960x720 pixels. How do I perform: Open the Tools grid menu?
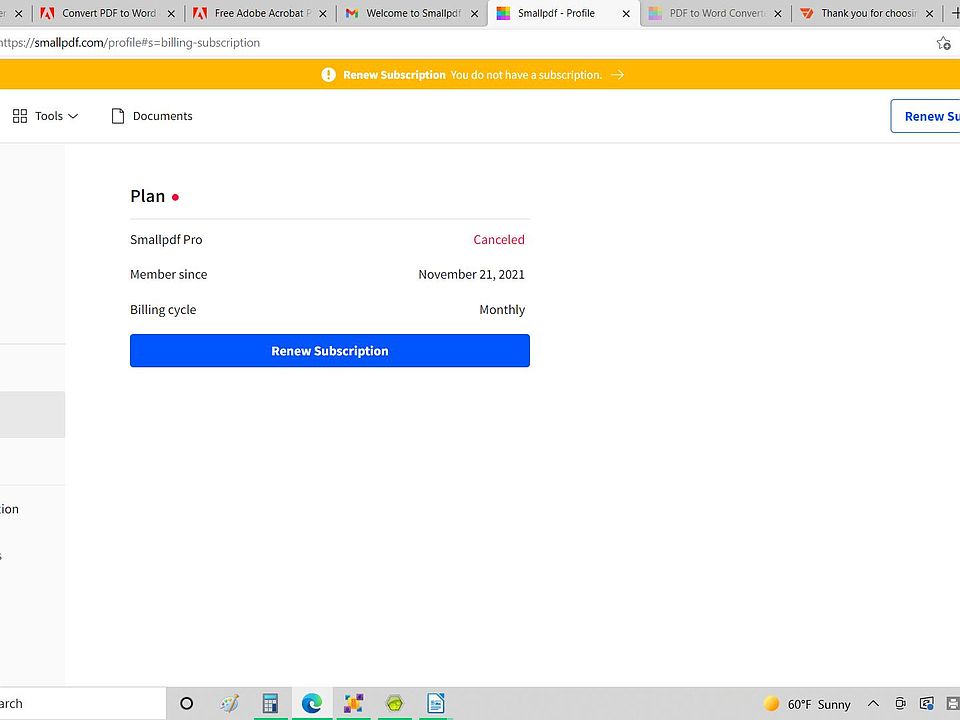[45, 116]
